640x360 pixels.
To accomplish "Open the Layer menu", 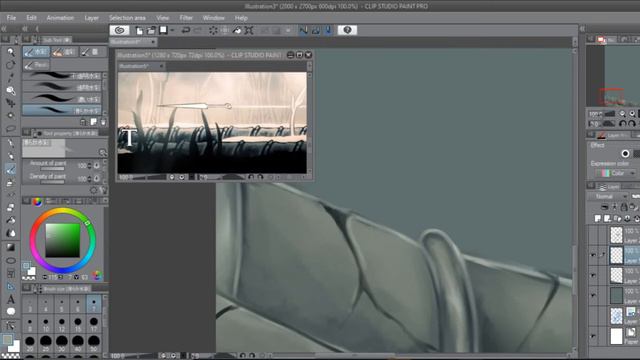I will point(91,18).
